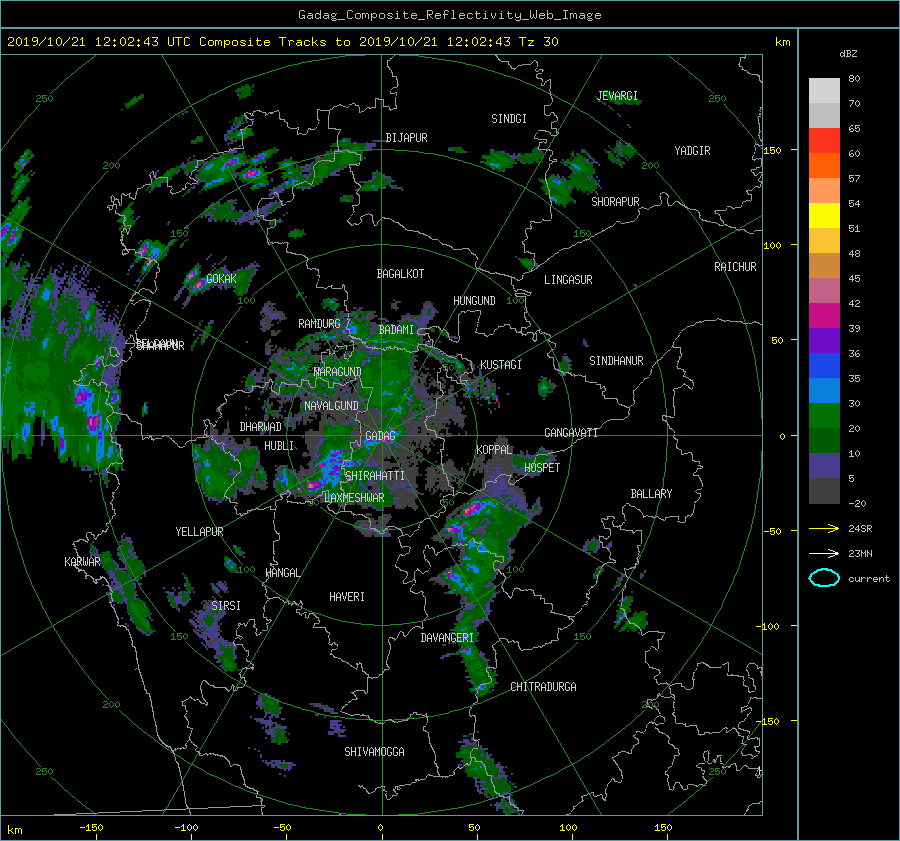Click the cyan current-track ellipse symbol
The width and height of the screenshot is (900, 841).
click(x=824, y=578)
